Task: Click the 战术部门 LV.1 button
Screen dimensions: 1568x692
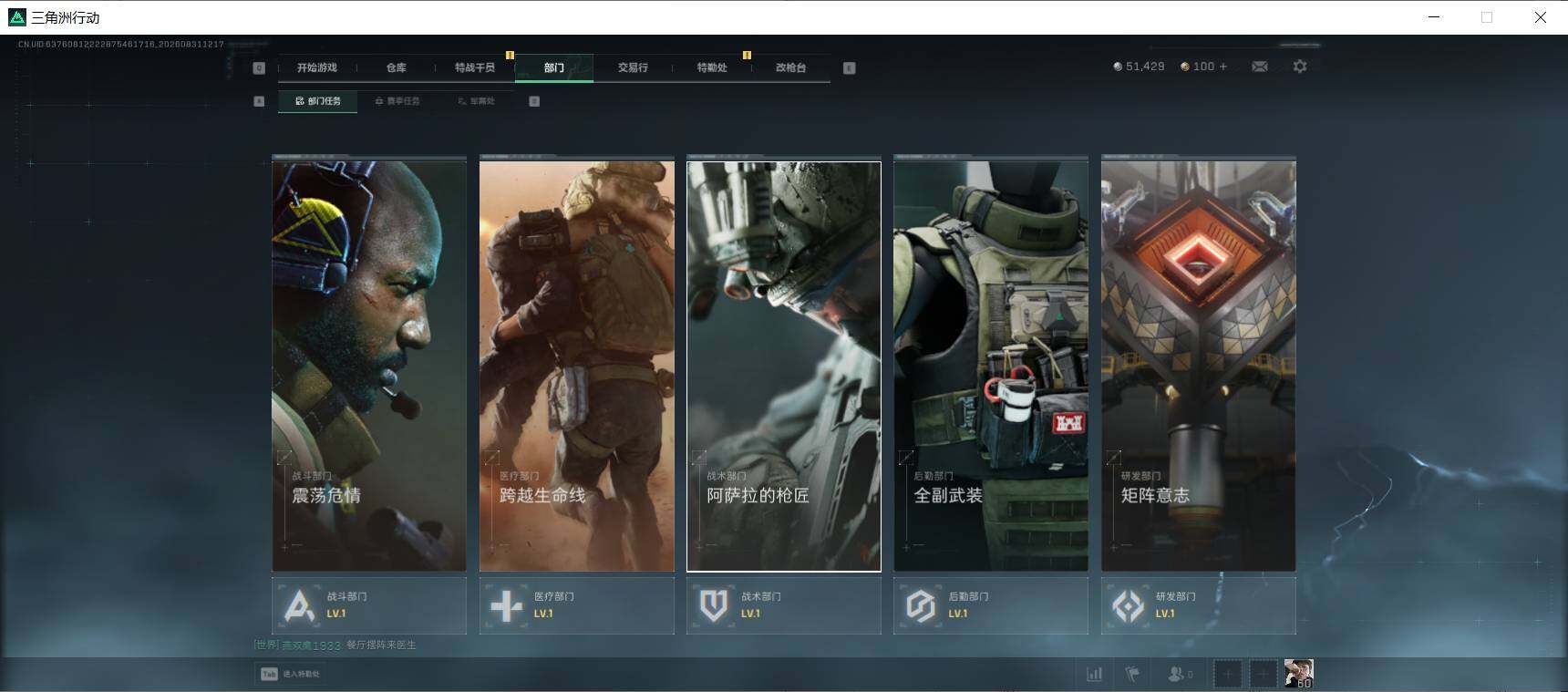Action: pos(784,605)
